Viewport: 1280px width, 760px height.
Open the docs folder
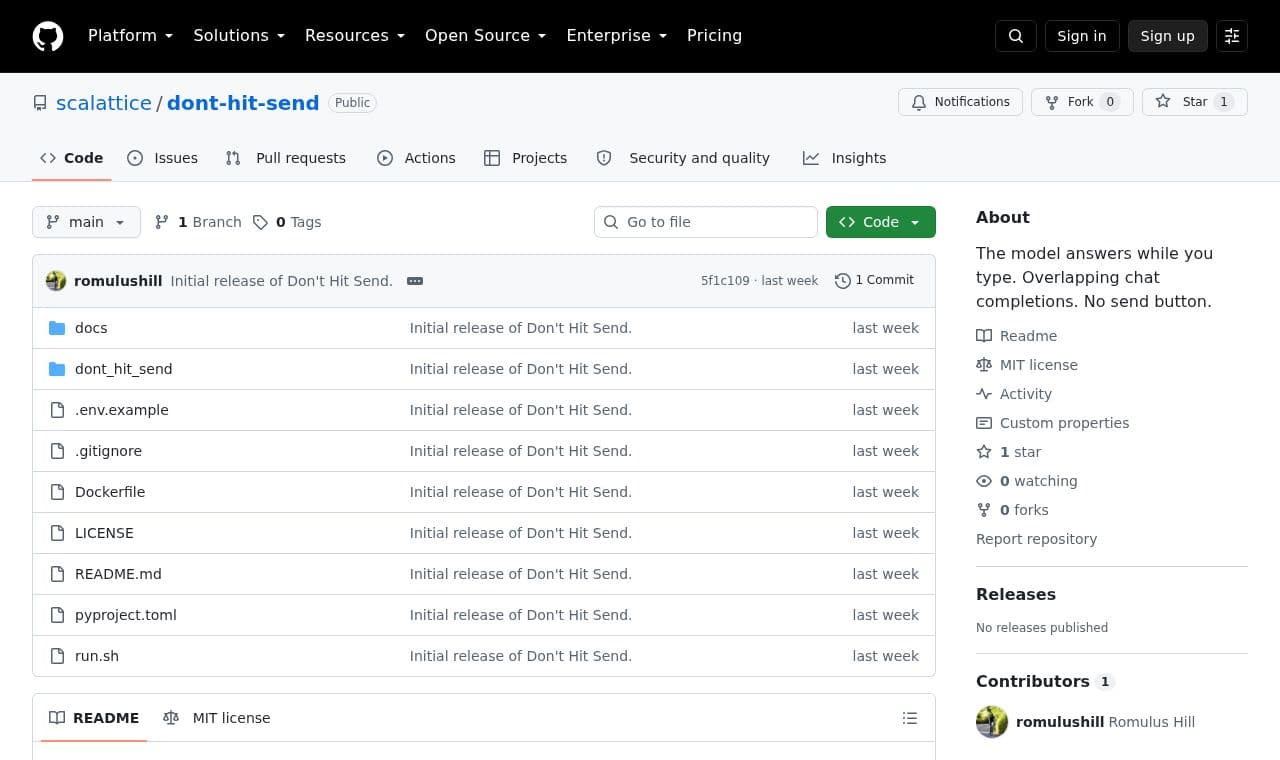(x=91, y=328)
